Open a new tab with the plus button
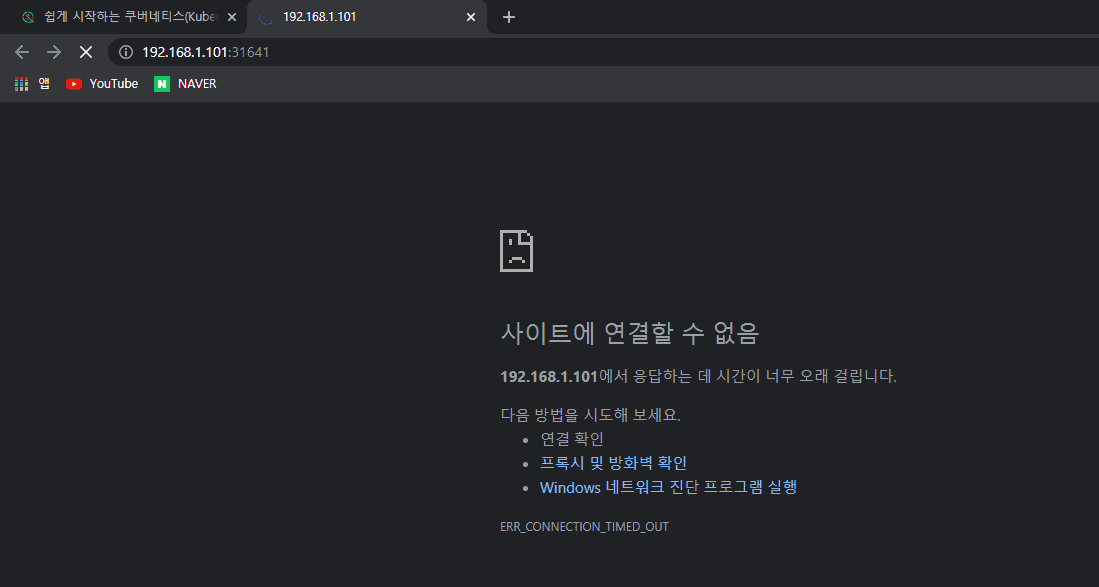1099x587 pixels. 509,17
